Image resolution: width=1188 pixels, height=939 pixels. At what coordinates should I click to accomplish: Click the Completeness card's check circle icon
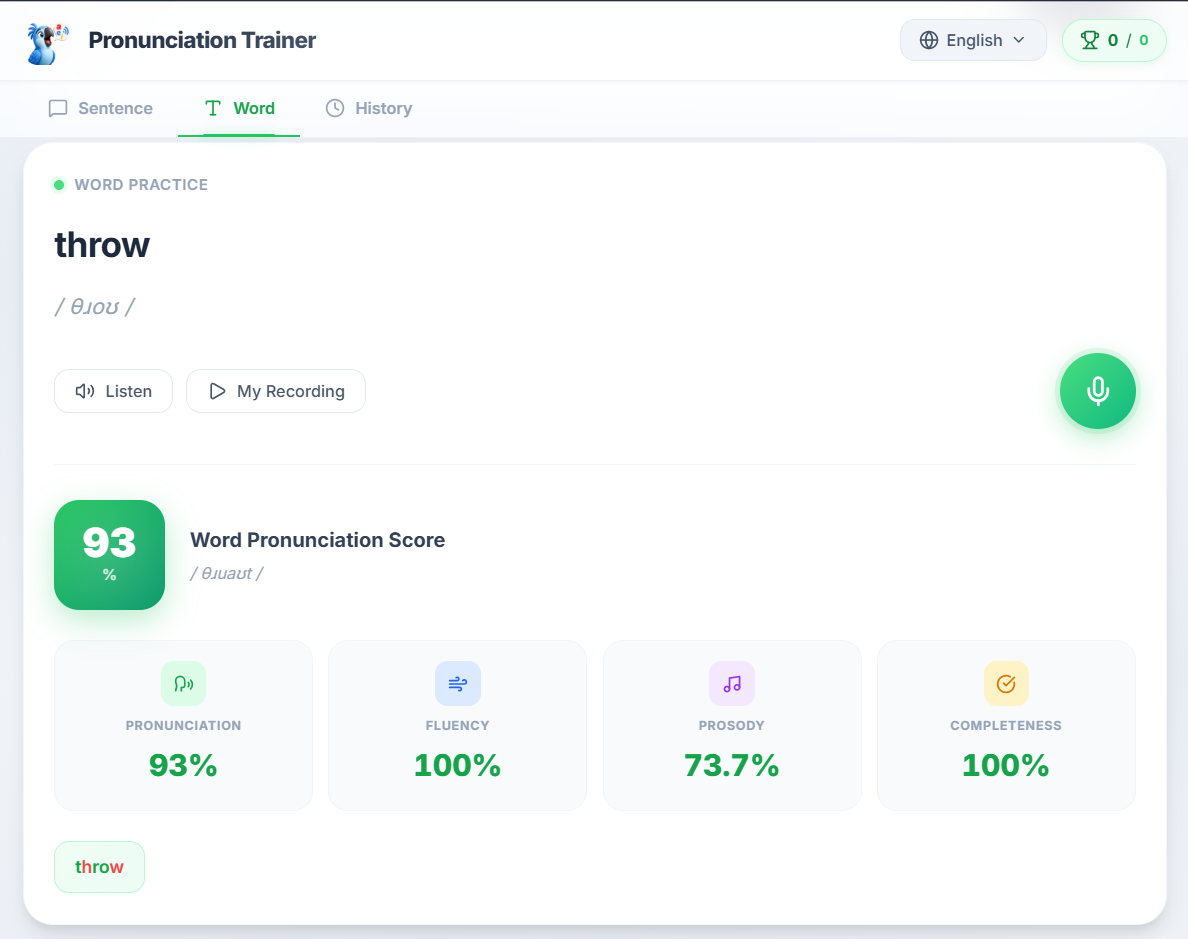click(1006, 684)
